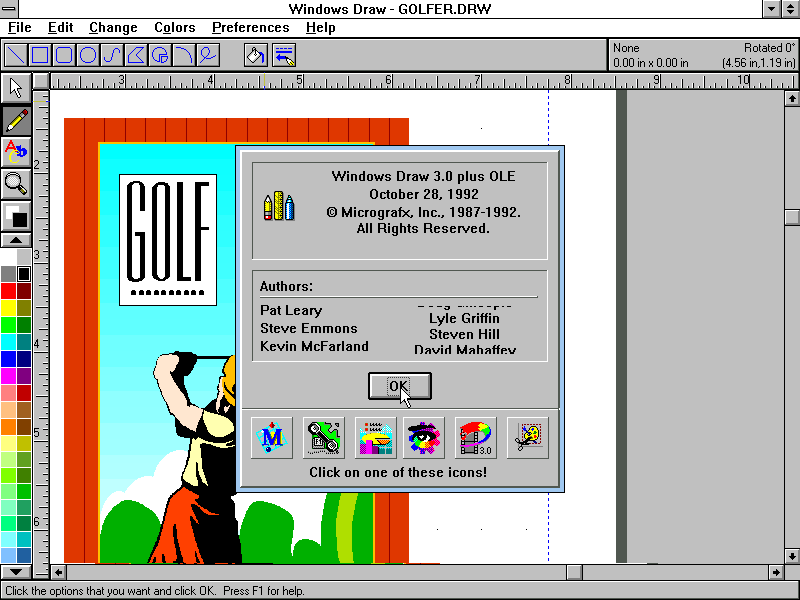The height and width of the screenshot is (600, 800).
Task: Pick the navy blue palette swatch
Action: [23, 359]
